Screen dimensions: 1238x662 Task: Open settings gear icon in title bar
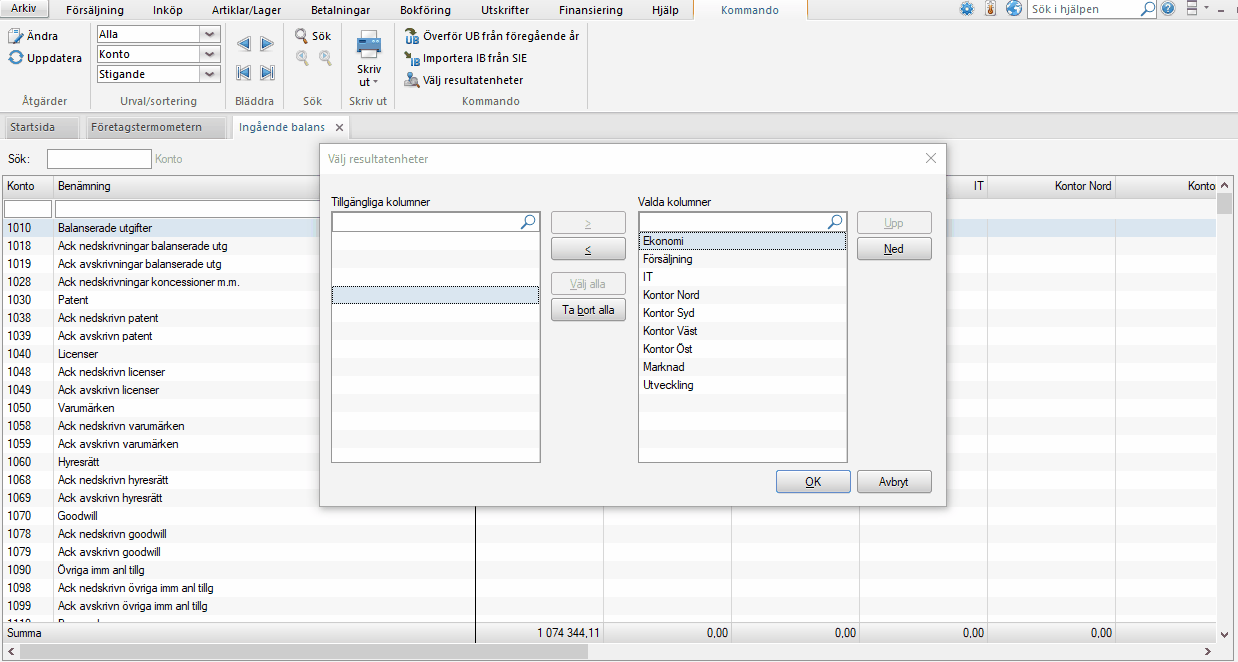[x=967, y=9]
